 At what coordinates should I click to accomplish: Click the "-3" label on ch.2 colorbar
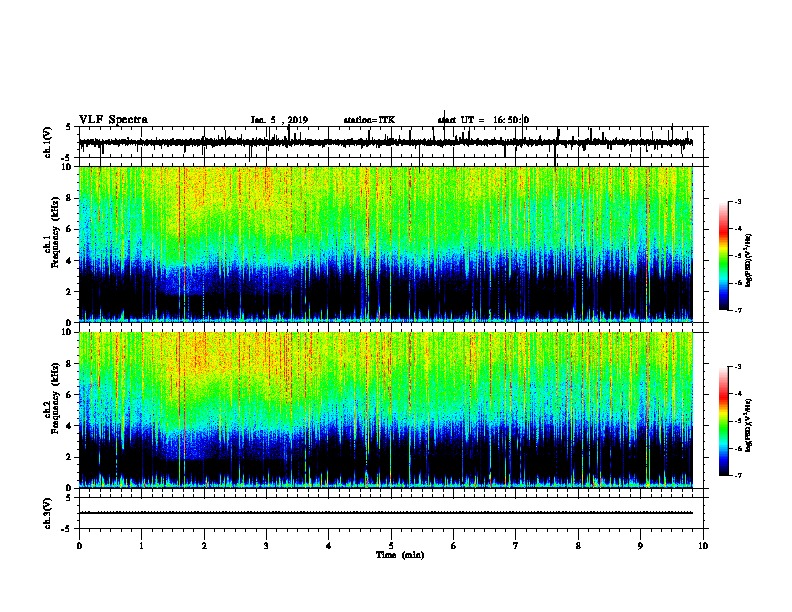point(737,367)
